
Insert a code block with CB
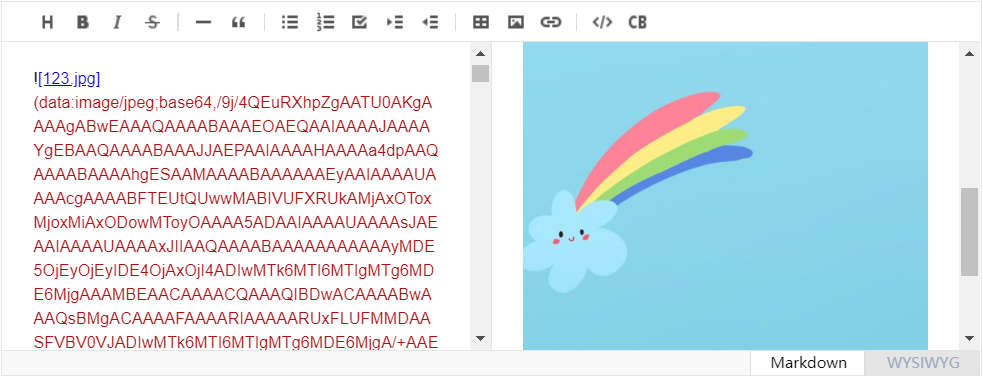(x=637, y=22)
